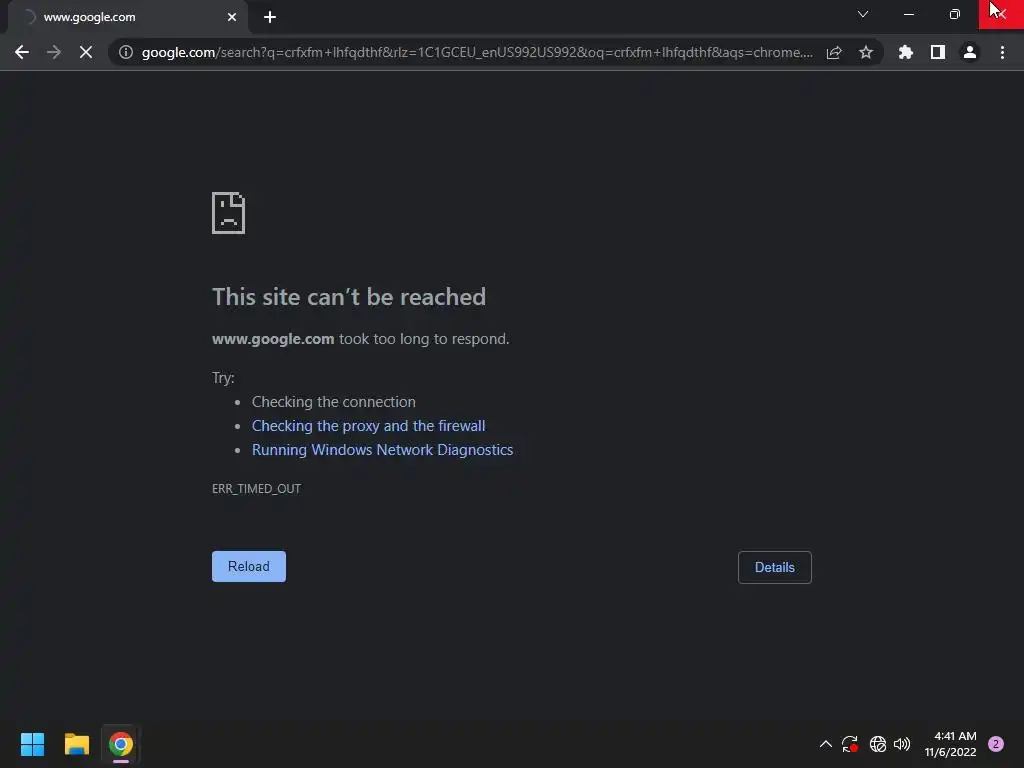Click the 'Checking the connection' suggestion
Image resolution: width=1024 pixels, height=768 pixels.
[334, 402]
